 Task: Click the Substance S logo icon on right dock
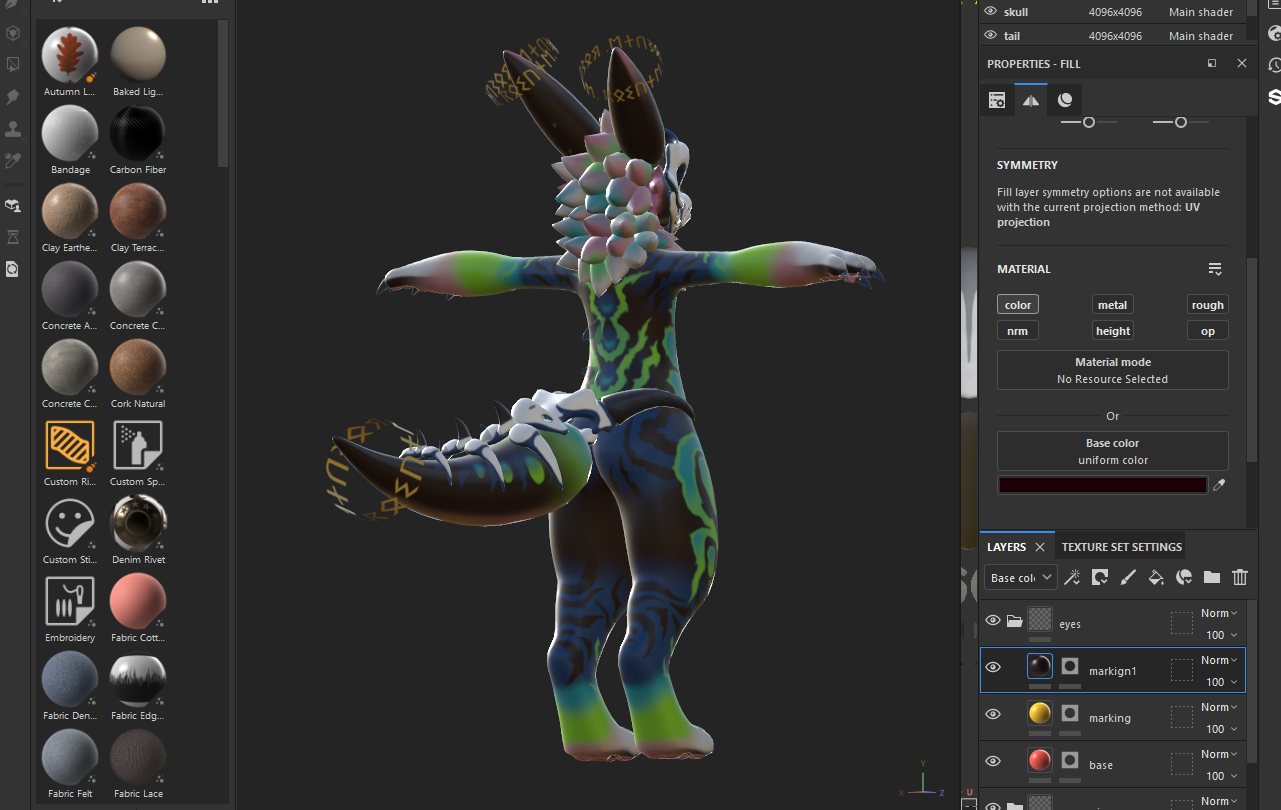(1274, 97)
